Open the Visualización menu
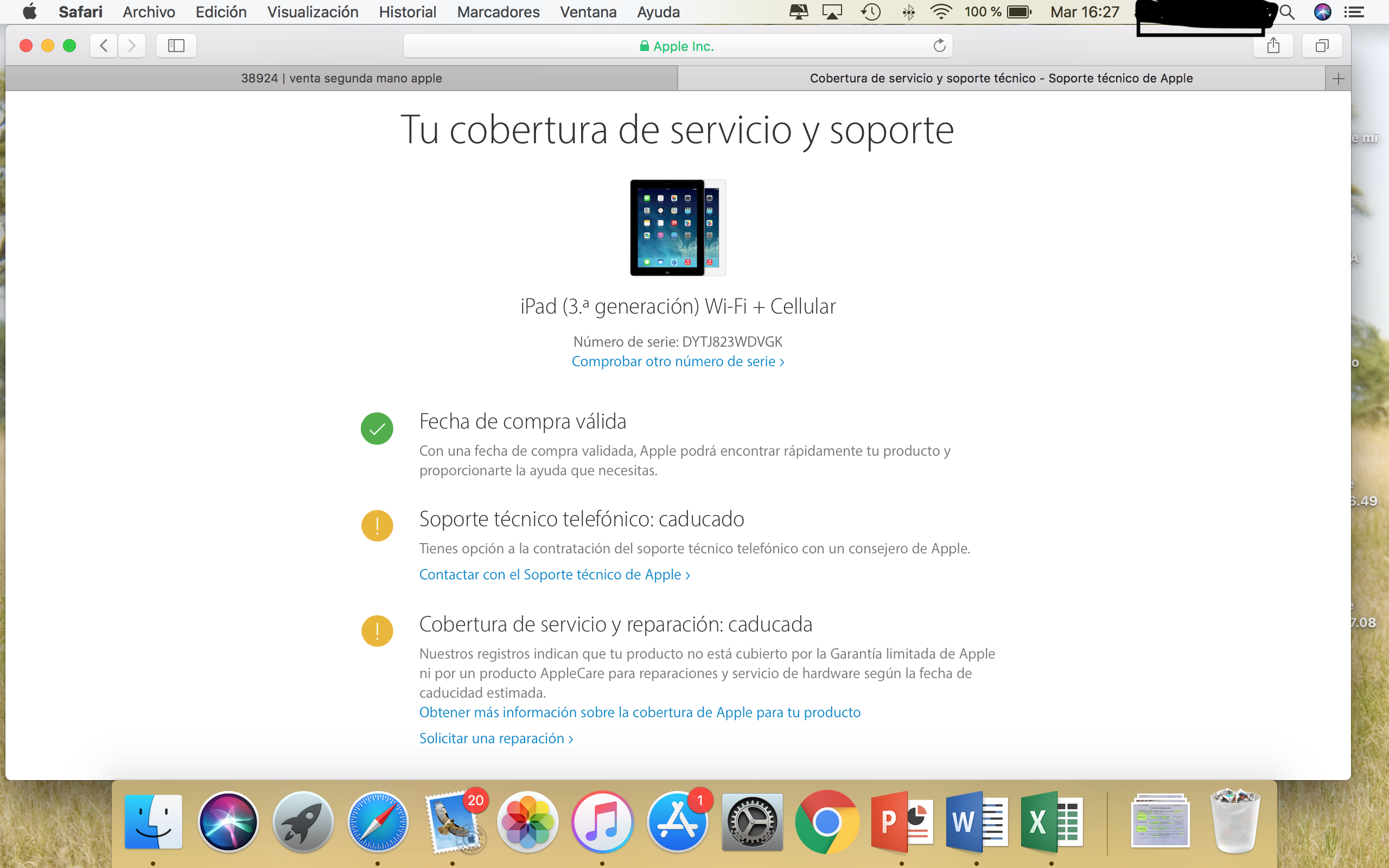 pos(313,12)
